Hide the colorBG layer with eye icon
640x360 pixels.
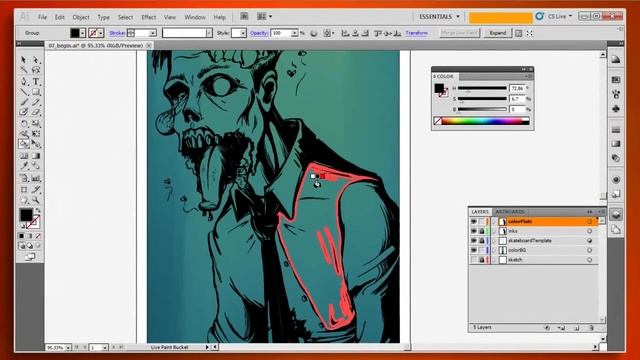point(473,250)
